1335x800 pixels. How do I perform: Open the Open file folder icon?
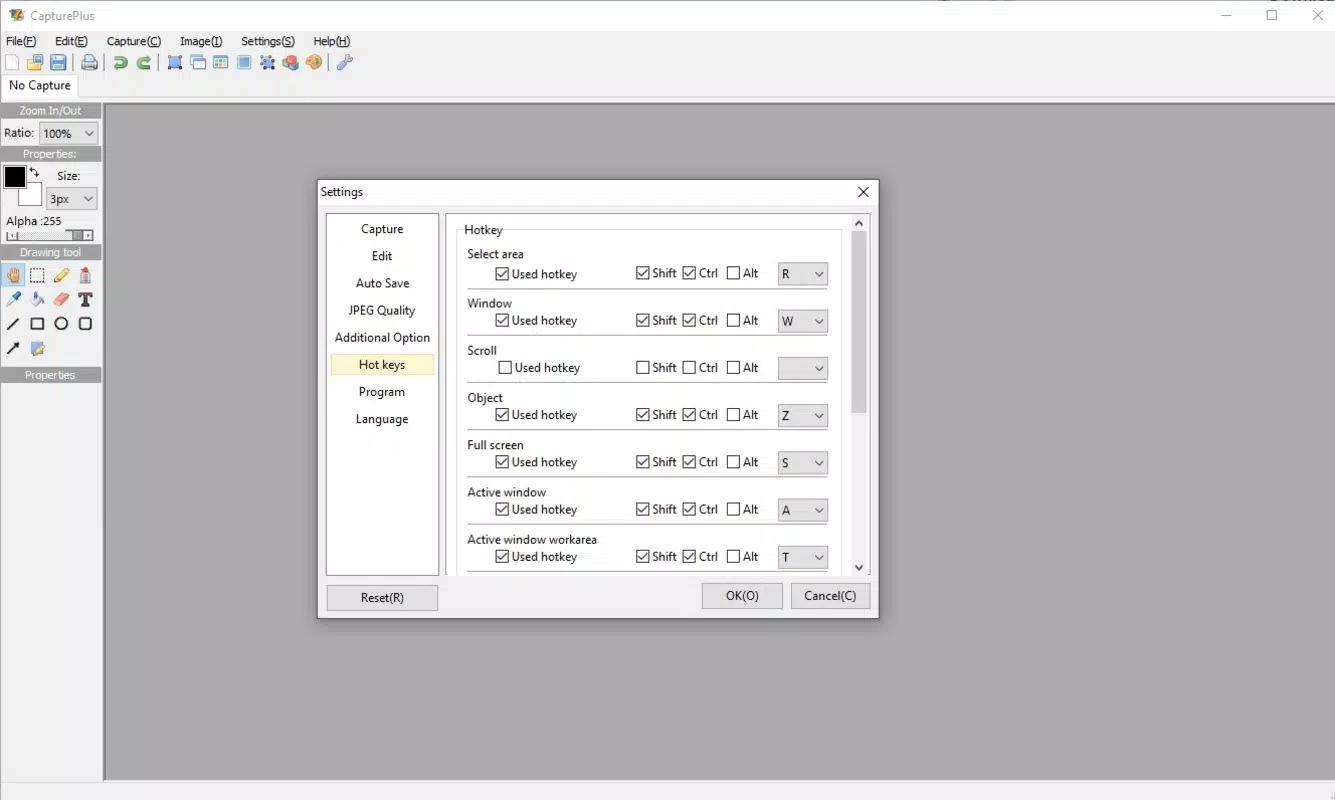(x=35, y=63)
